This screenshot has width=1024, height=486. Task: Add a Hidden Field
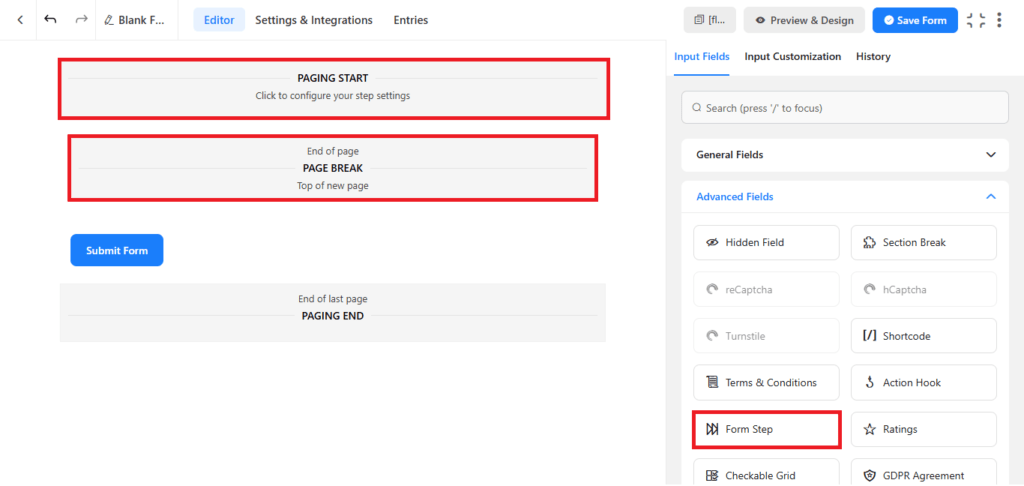pyautogui.click(x=766, y=242)
